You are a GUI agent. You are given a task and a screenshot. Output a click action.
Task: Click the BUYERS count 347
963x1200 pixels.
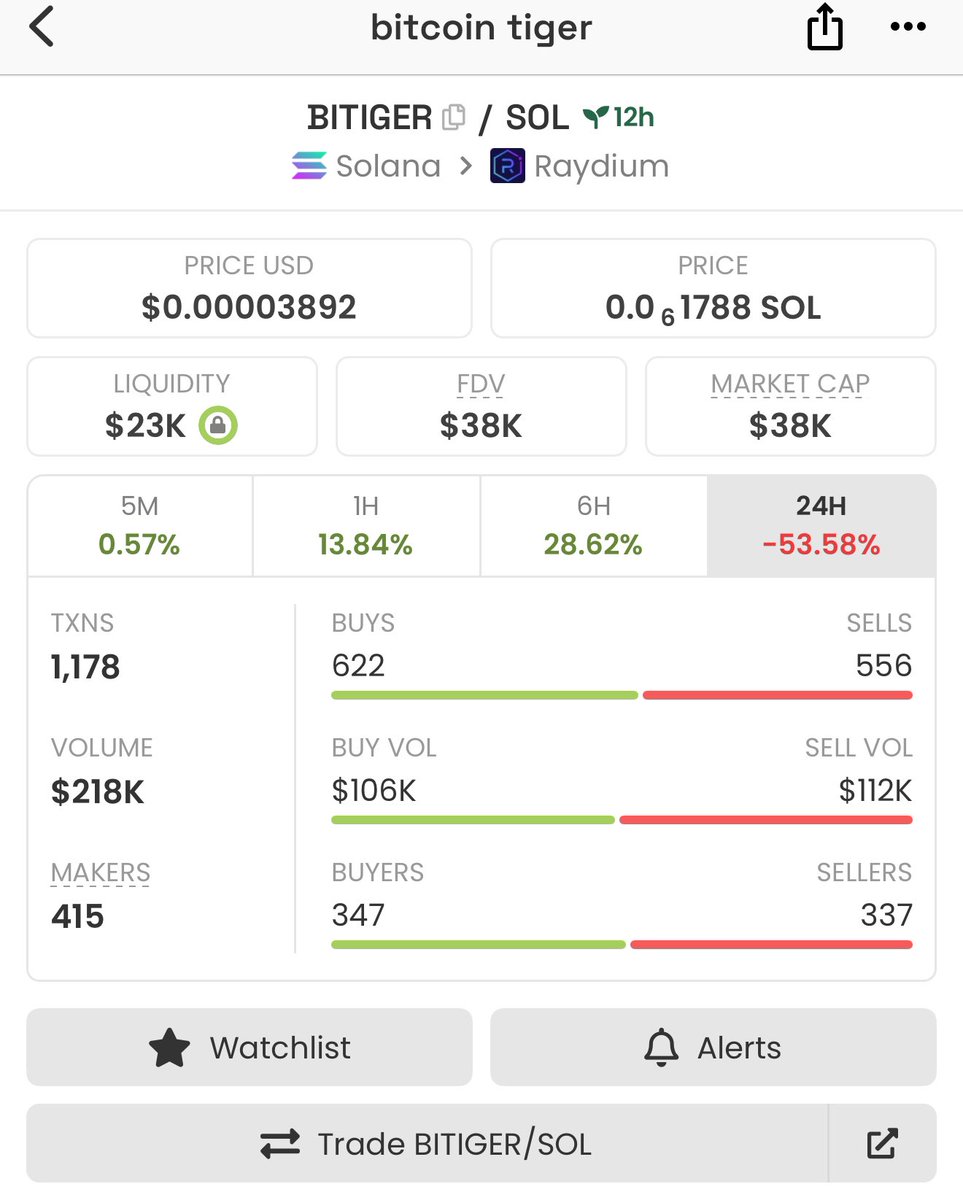coord(358,915)
